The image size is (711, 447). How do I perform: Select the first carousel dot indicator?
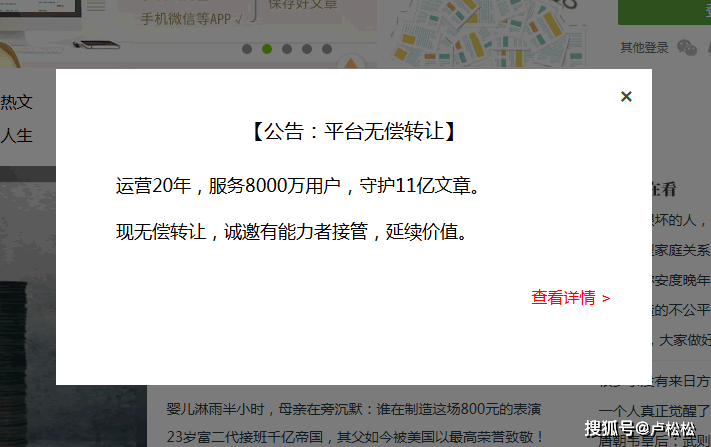point(247,48)
